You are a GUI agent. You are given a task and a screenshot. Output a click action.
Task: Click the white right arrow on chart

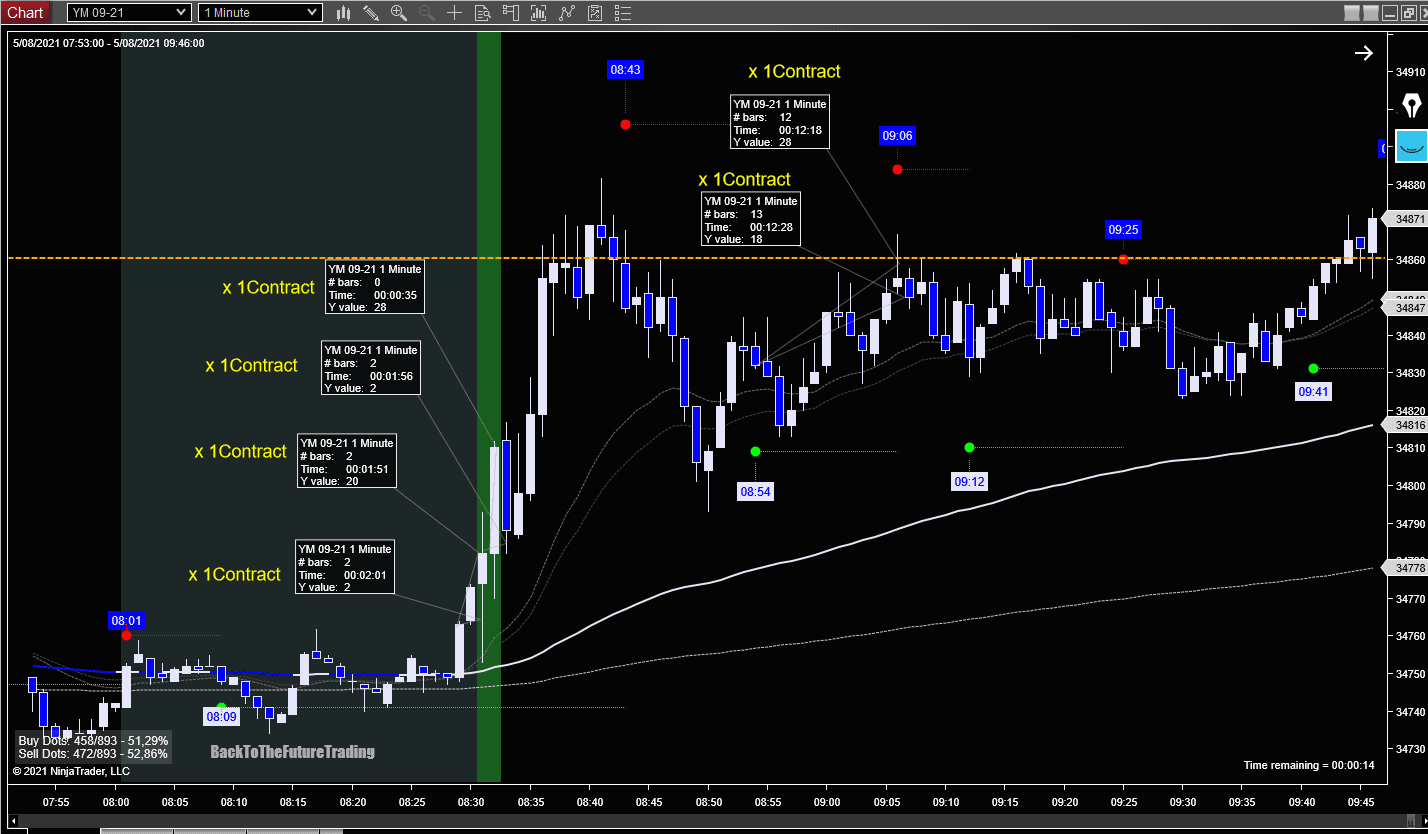pyautogui.click(x=1364, y=53)
